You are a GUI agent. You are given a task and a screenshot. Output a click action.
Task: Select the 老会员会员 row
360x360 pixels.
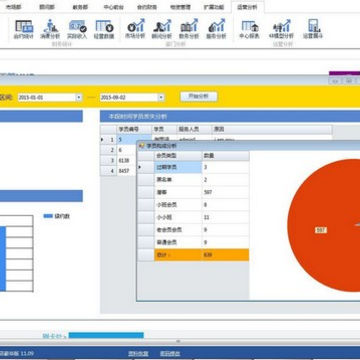click(x=193, y=230)
